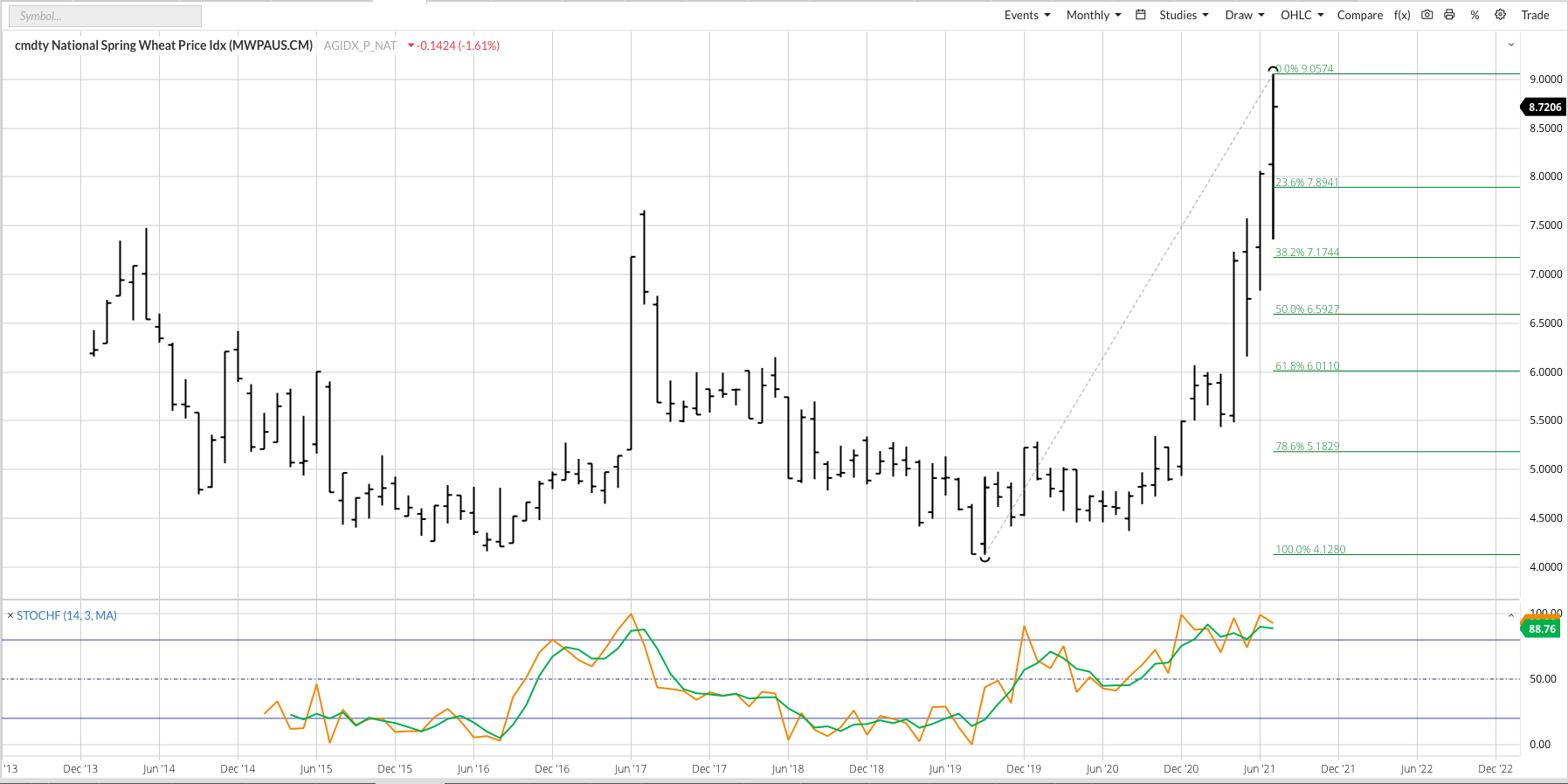Collapse the STOCHF indicator pane
Viewport: 1568px width, 784px height.
tap(1511, 616)
